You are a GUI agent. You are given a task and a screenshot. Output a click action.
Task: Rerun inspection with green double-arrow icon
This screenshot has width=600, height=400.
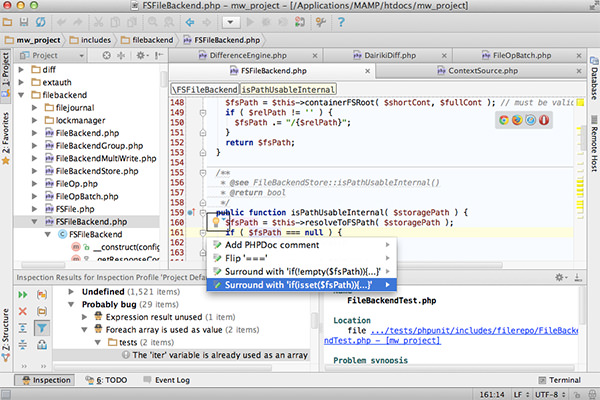tap(24, 294)
